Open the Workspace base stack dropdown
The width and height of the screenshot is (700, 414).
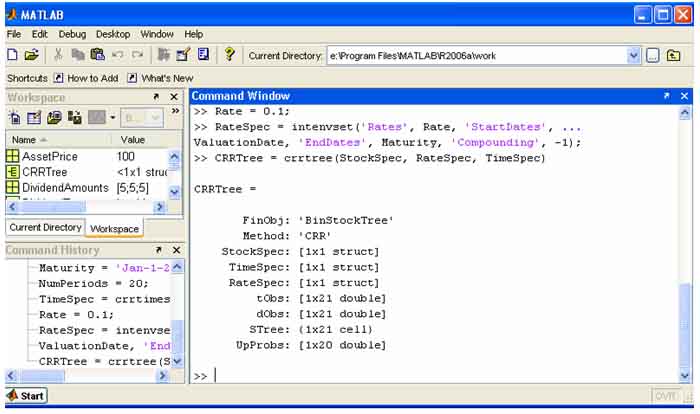pyautogui.click(x=142, y=118)
